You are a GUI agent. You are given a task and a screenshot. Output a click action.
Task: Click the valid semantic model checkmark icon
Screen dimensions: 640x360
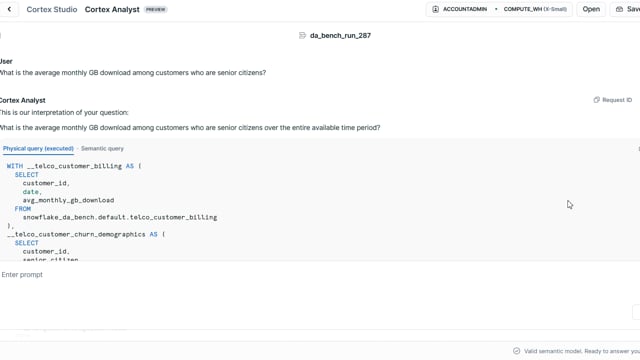pos(516,351)
